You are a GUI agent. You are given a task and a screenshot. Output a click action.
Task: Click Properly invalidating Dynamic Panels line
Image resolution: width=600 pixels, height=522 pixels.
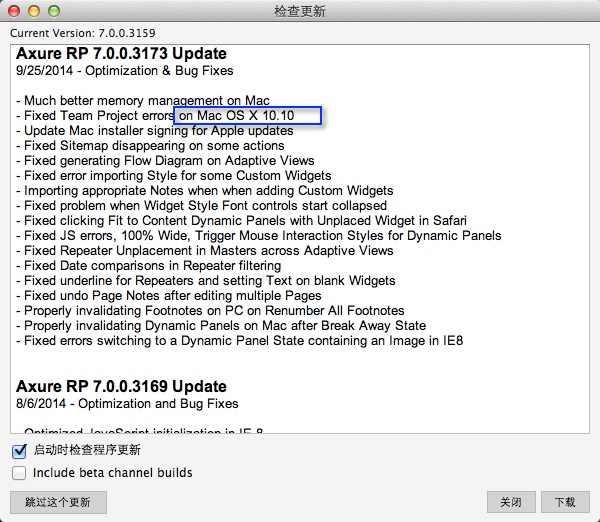(221, 326)
